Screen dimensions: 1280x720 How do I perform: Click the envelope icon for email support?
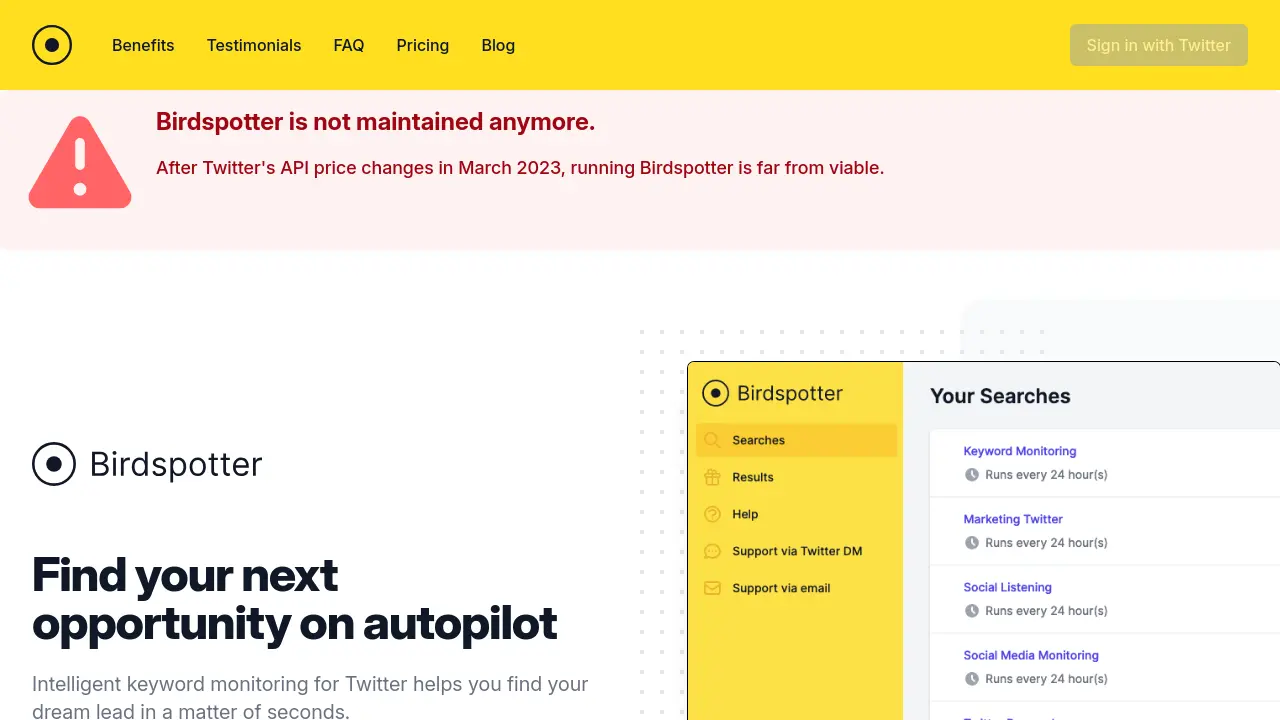pyautogui.click(x=712, y=588)
